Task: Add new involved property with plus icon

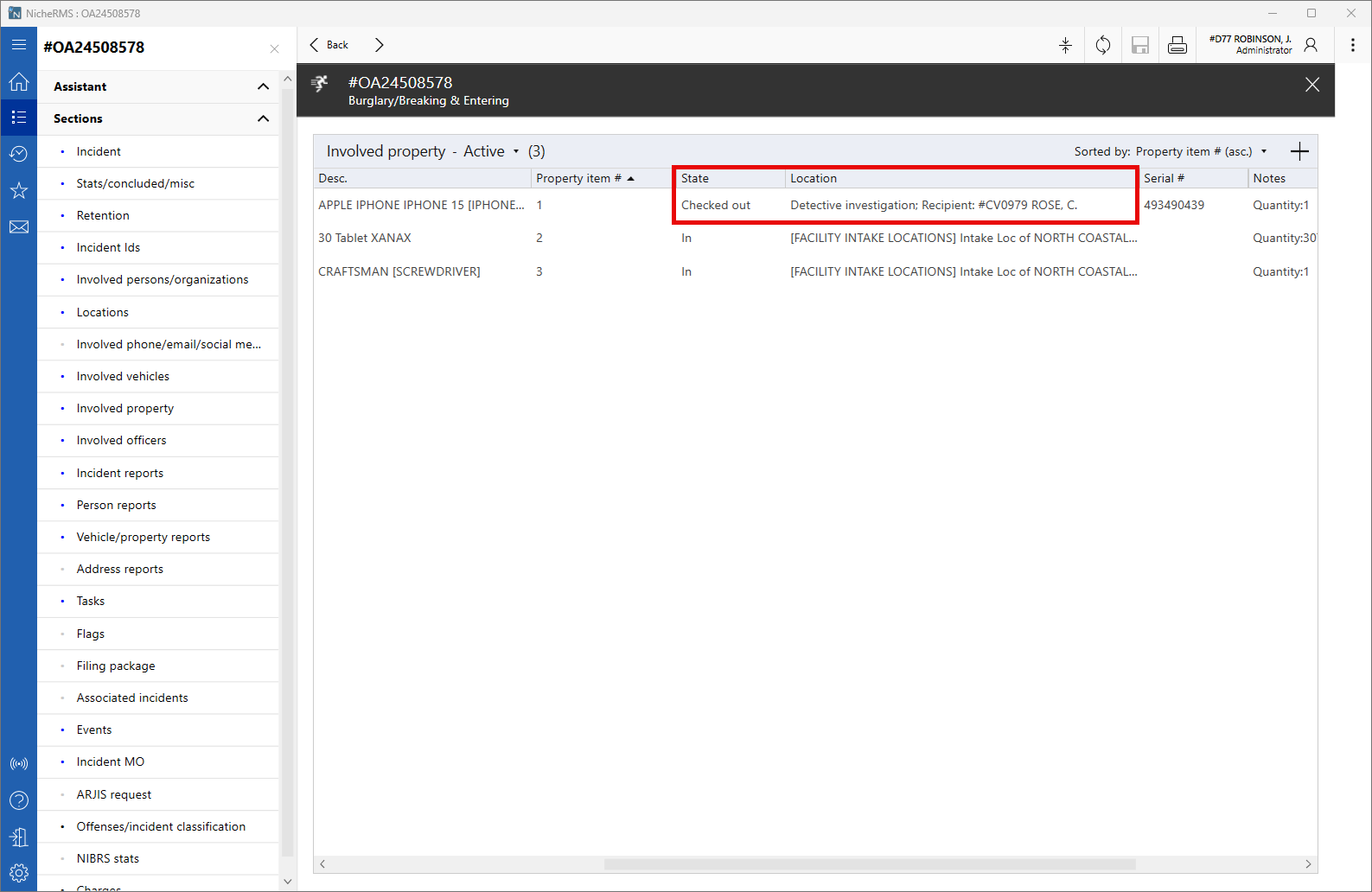Action: click(x=1299, y=152)
